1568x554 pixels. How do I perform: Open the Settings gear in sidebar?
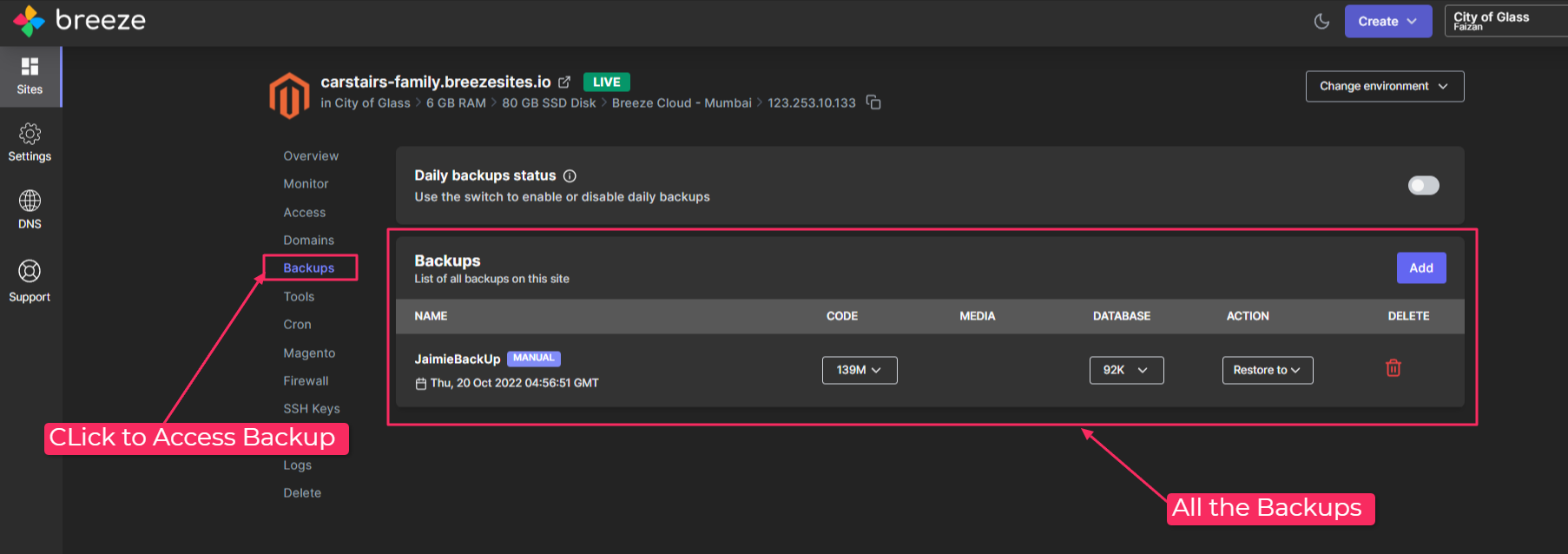30,134
